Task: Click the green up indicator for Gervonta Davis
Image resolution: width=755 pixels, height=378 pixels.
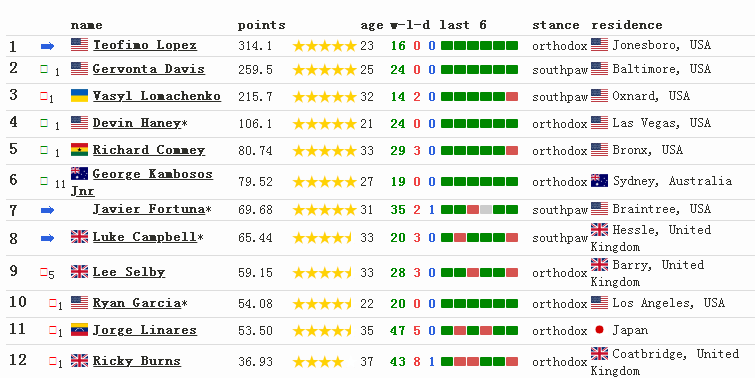Action: pyautogui.click(x=44, y=70)
